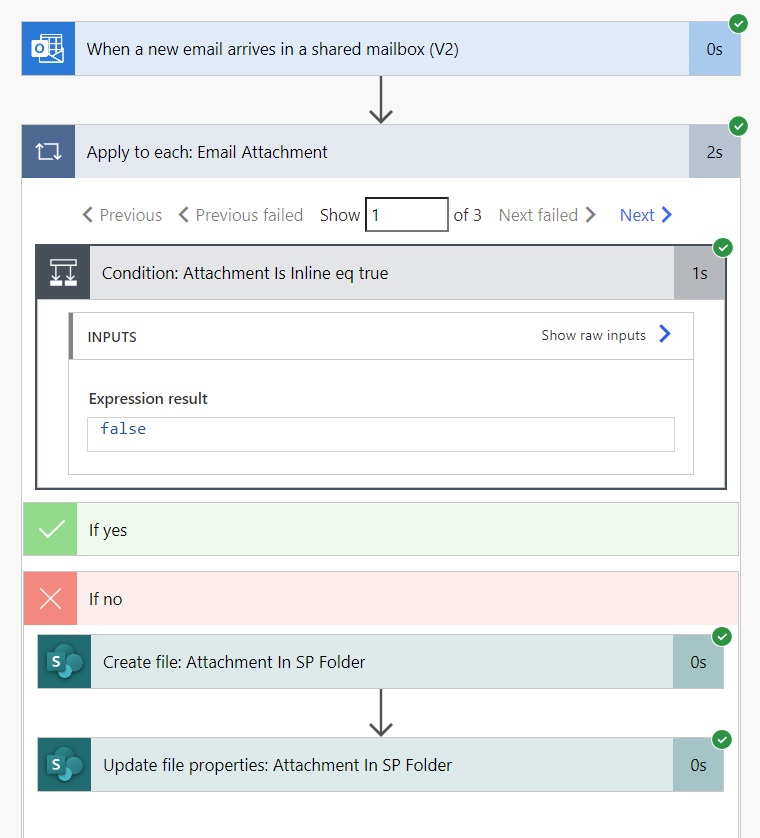Image resolution: width=760 pixels, height=838 pixels.
Task: Click the success badge on the email trigger
Action: point(737,23)
